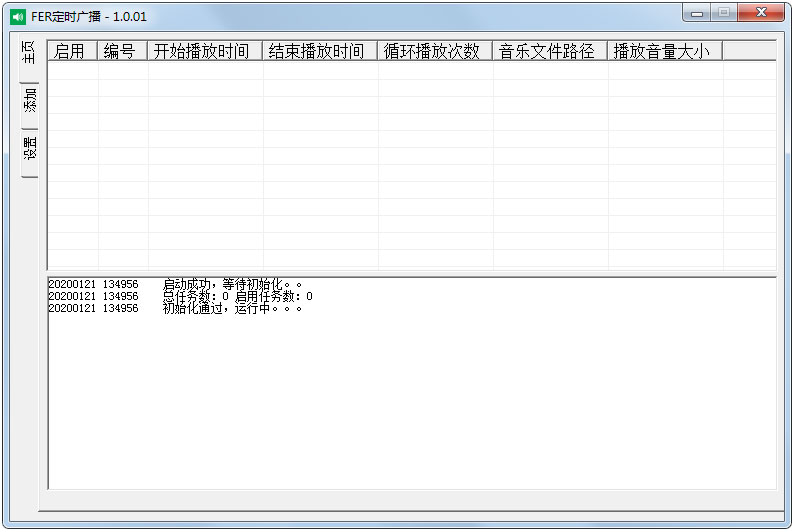Minimize the FER定时广播 window
The height and width of the screenshot is (532, 796).
click(697, 12)
